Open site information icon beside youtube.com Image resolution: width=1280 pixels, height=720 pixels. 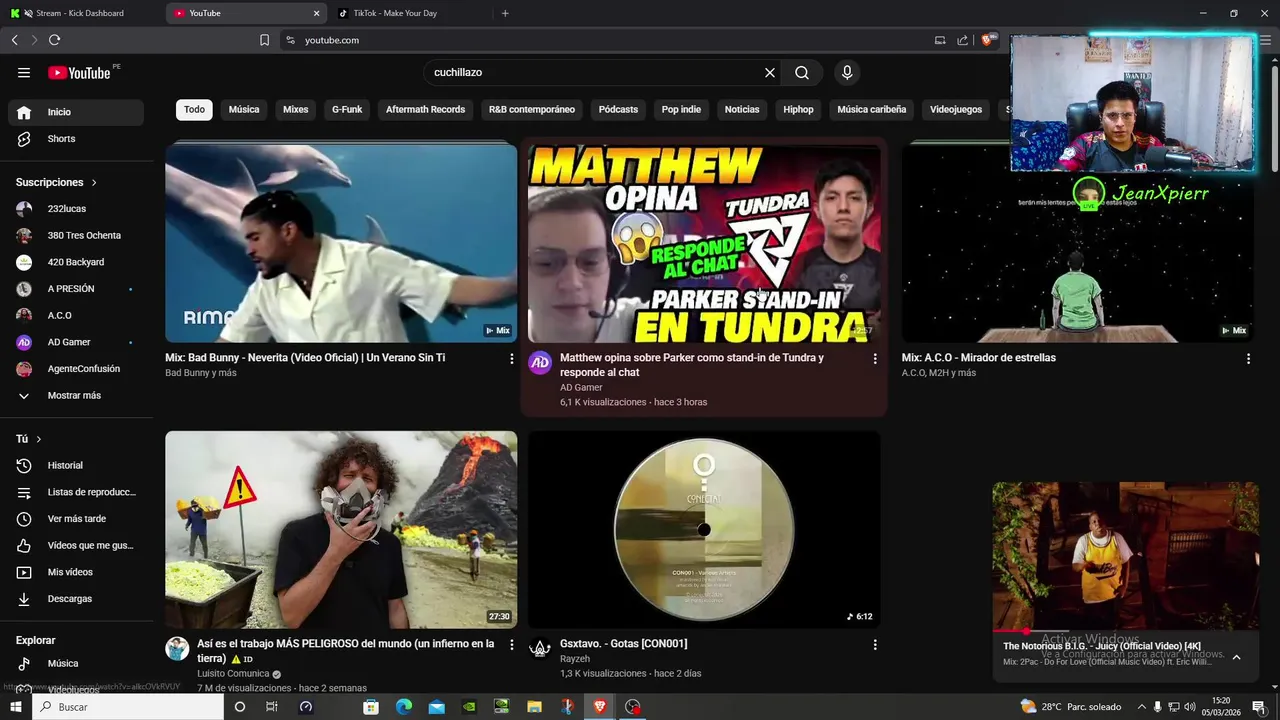tap(290, 40)
